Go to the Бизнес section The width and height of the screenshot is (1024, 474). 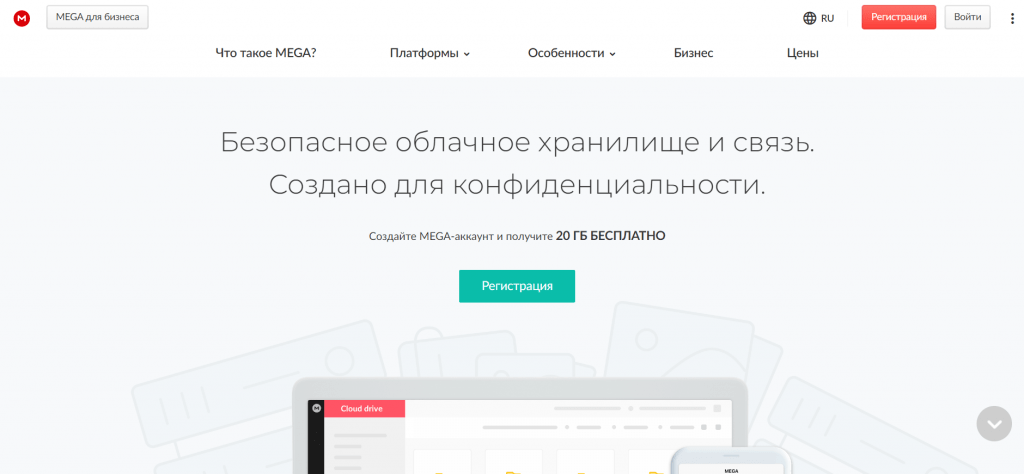click(x=693, y=53)
